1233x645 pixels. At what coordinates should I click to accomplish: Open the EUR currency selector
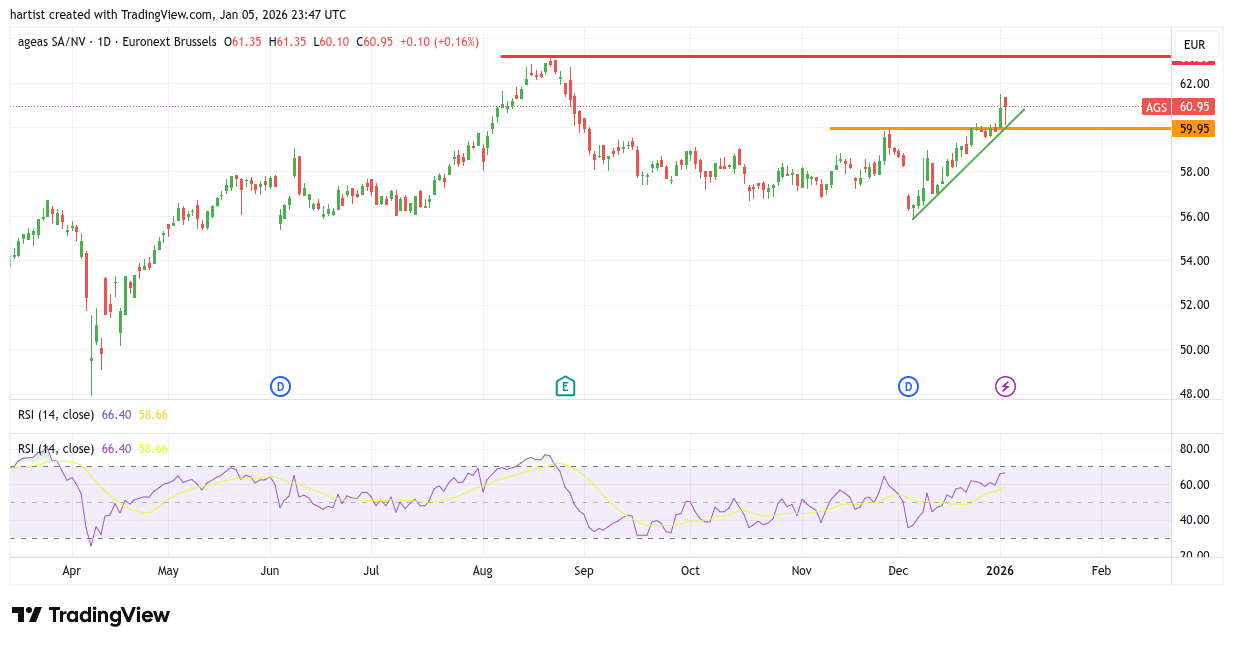1194,45
